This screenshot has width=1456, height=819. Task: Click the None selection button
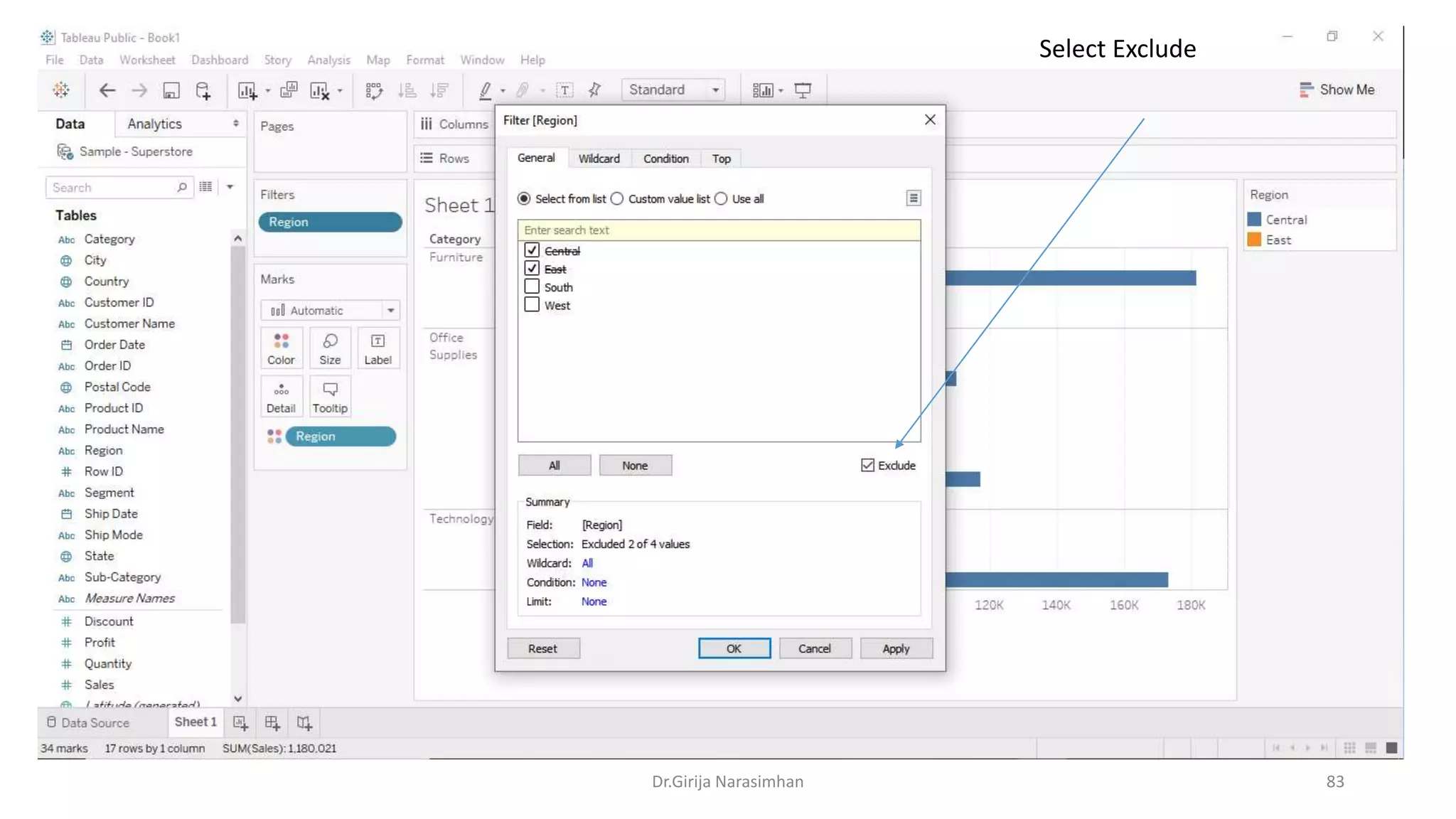635,466
